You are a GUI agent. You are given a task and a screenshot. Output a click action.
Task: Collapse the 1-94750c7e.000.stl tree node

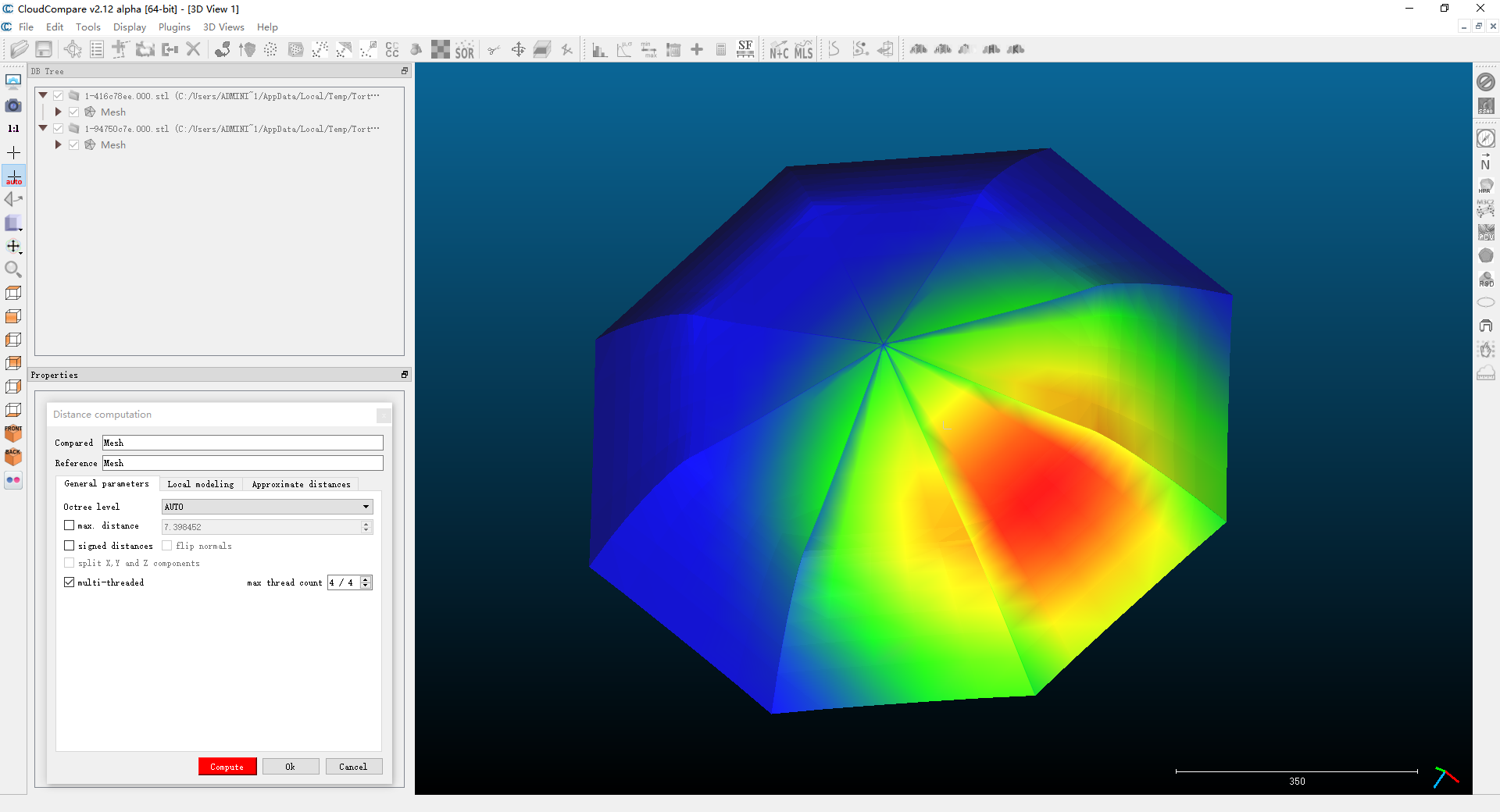43,128
